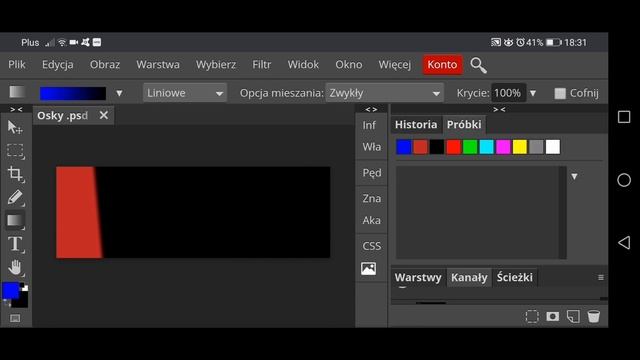Open the Liniowe gradient type dropdown
640x360 pixels.
(x=184, y=93)
